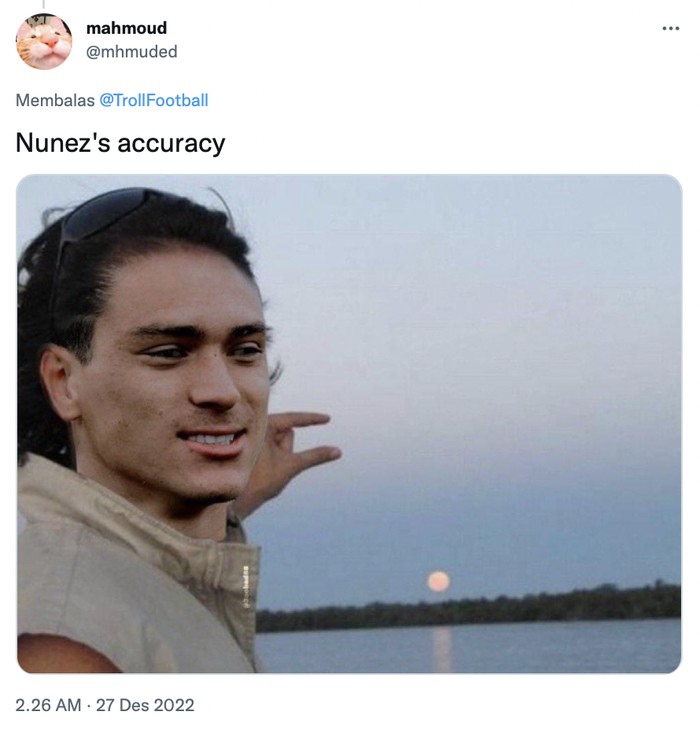700x730 pixels.
Task: Follow the @TrollFootball mention link
Action: pyautogui.click(x=154, y=100)
